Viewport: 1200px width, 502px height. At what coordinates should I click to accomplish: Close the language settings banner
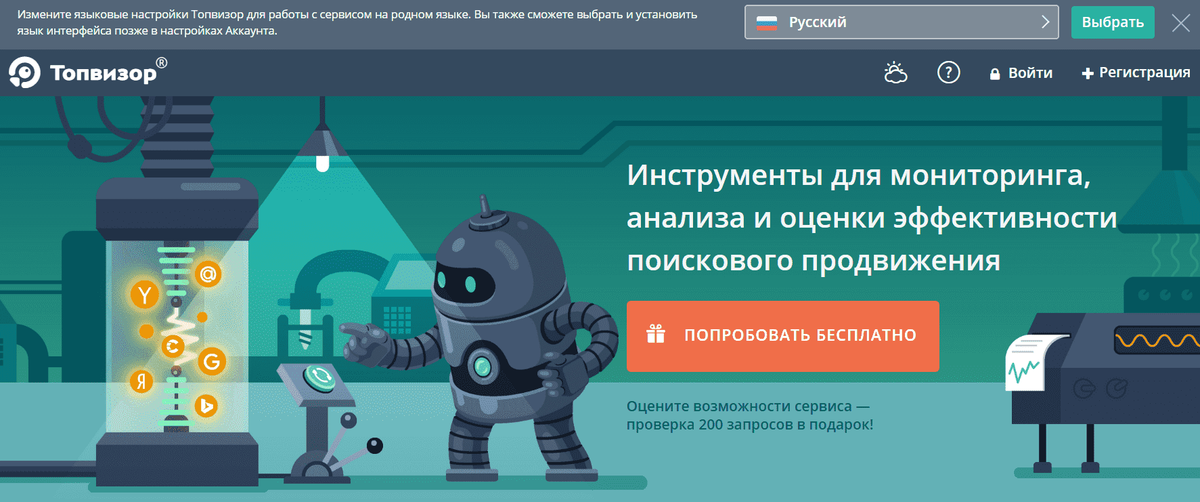1181,22
